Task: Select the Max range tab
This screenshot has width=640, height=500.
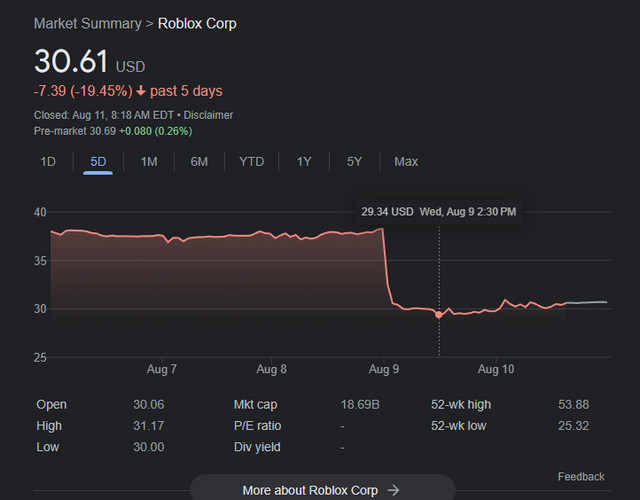Action: (x=406, y=162)
